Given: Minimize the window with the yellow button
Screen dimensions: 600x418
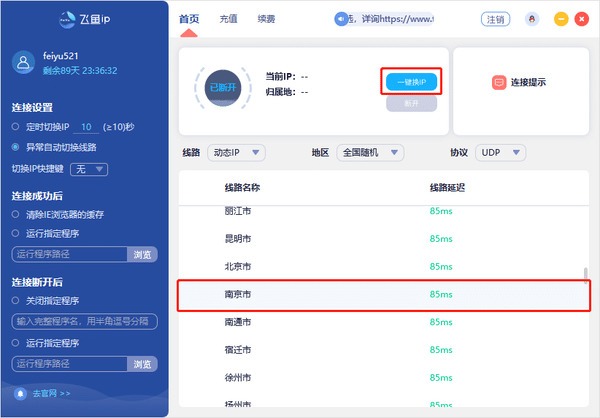Looking at the screenshot, I should 561,19.
